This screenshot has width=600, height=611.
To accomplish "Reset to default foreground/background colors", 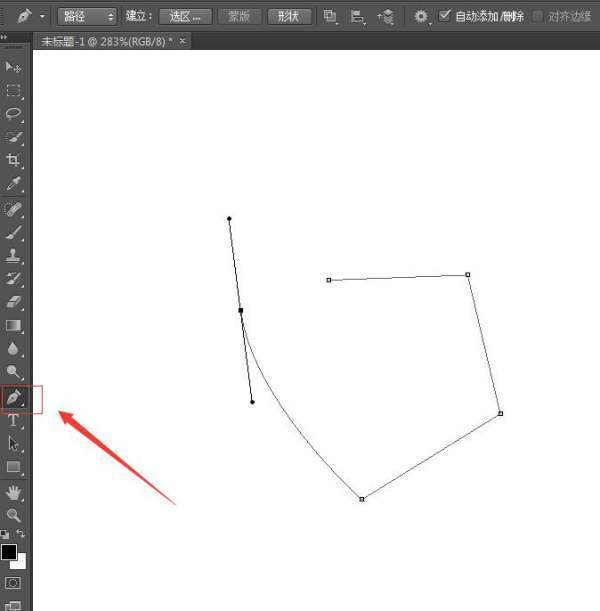I will [5, 534].
